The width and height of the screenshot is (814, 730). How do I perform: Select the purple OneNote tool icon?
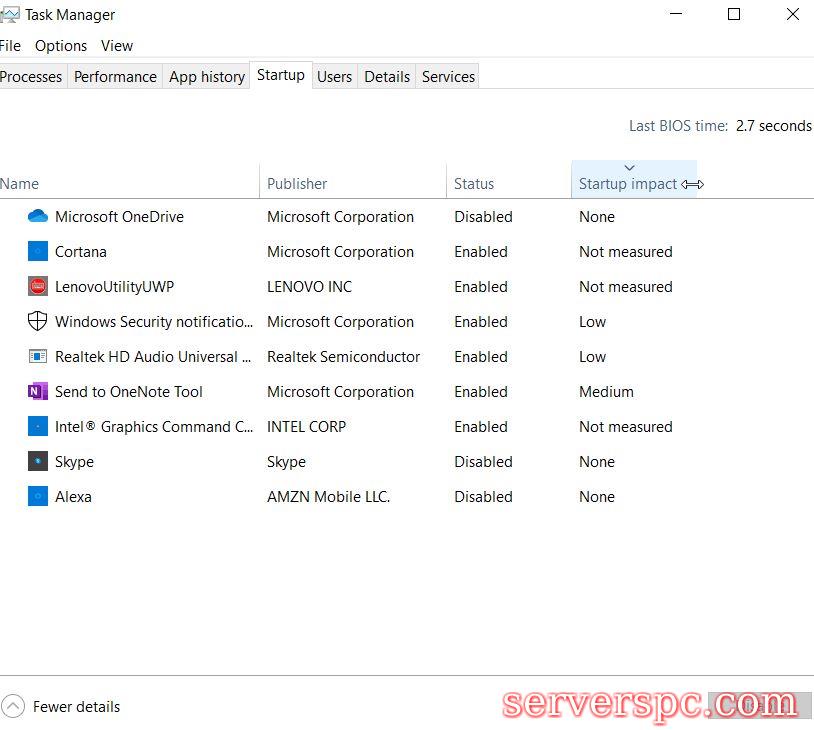click(38, 392)
